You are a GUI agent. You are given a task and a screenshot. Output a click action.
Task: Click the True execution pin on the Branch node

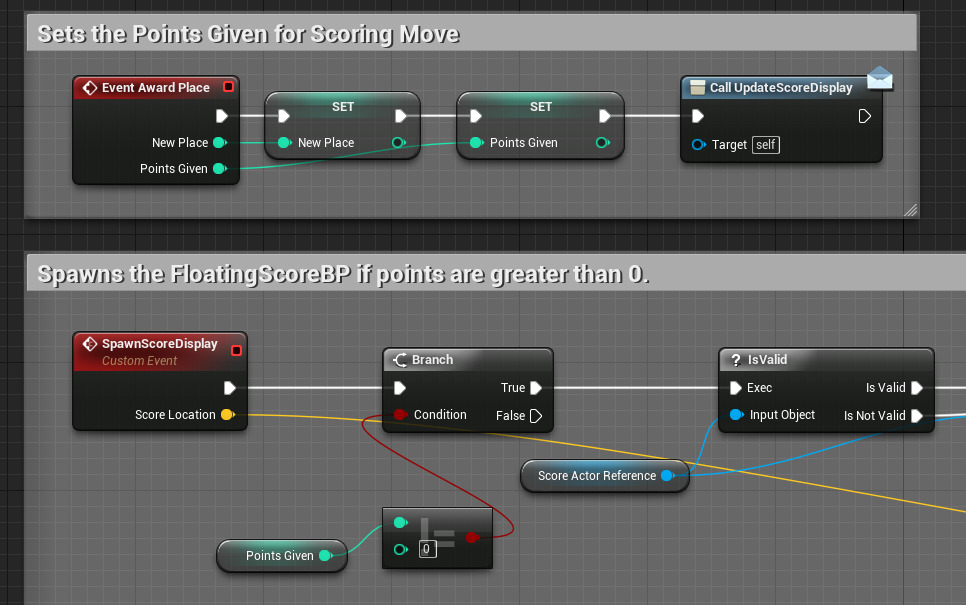coord(534,387)
